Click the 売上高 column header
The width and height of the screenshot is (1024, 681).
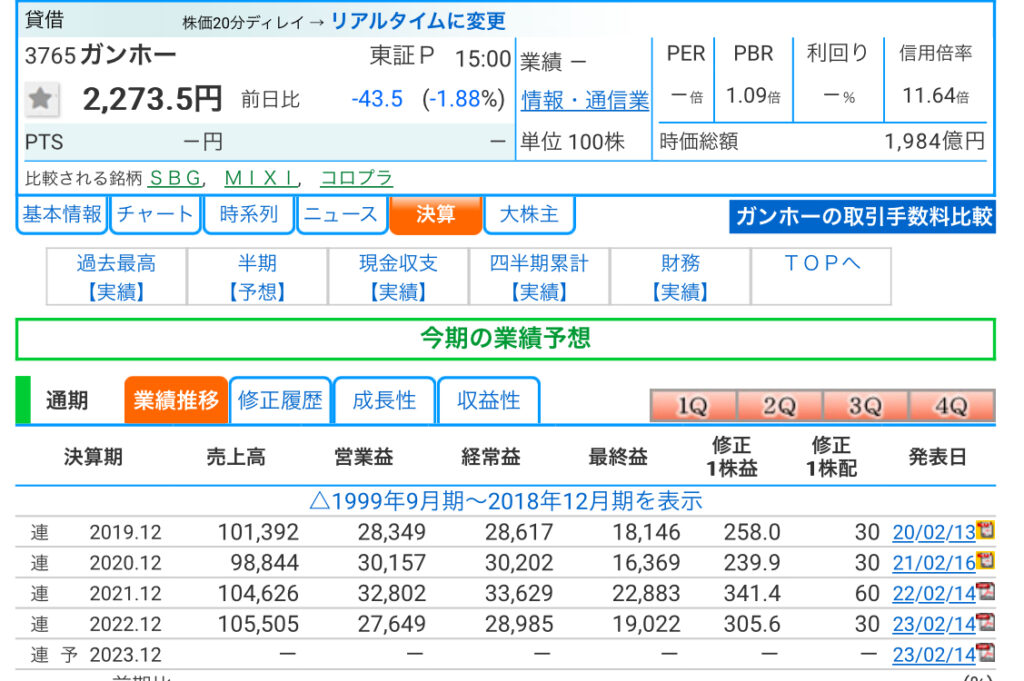[236, 457]
